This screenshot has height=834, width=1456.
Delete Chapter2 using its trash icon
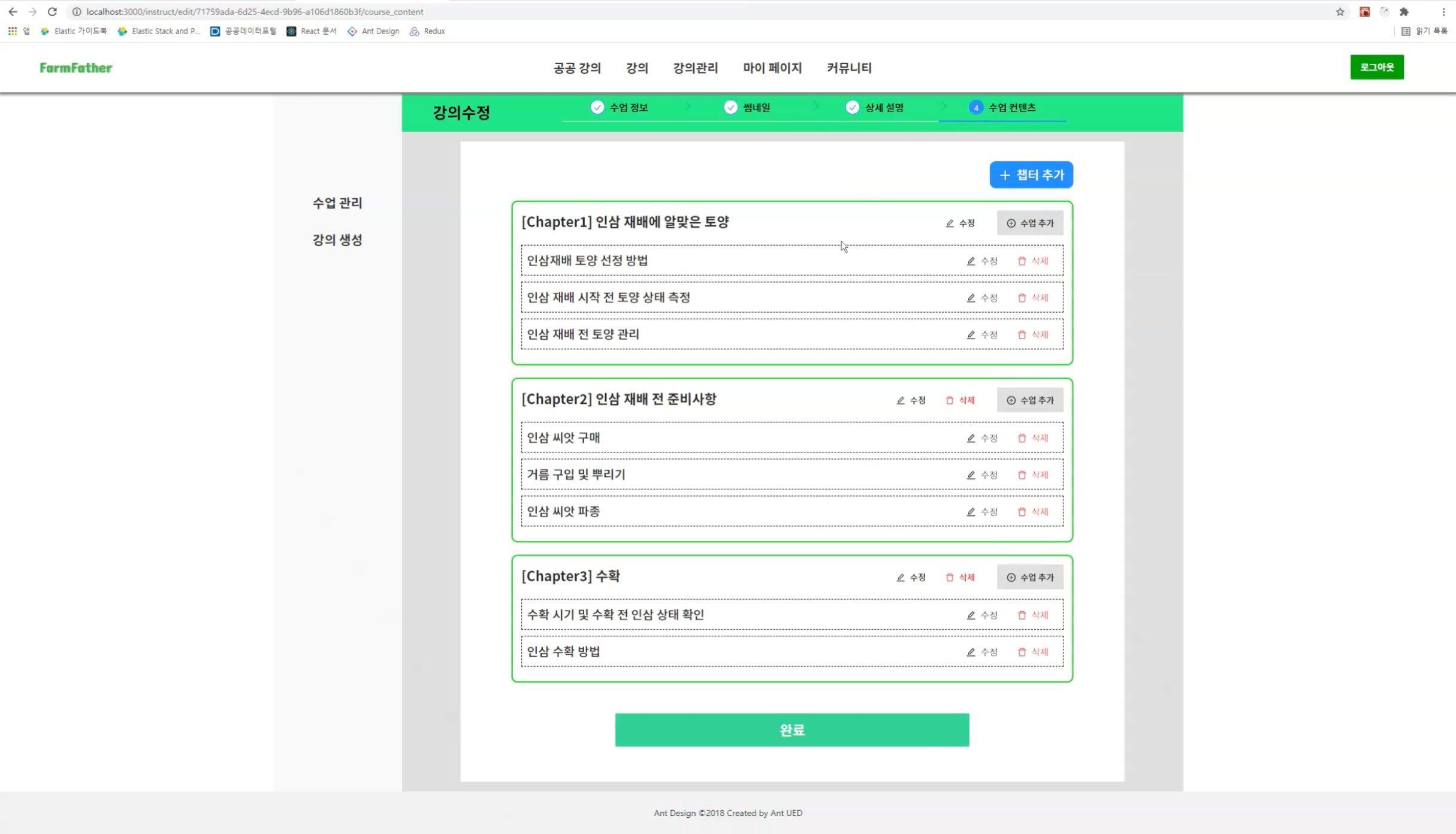pos(950,400)
